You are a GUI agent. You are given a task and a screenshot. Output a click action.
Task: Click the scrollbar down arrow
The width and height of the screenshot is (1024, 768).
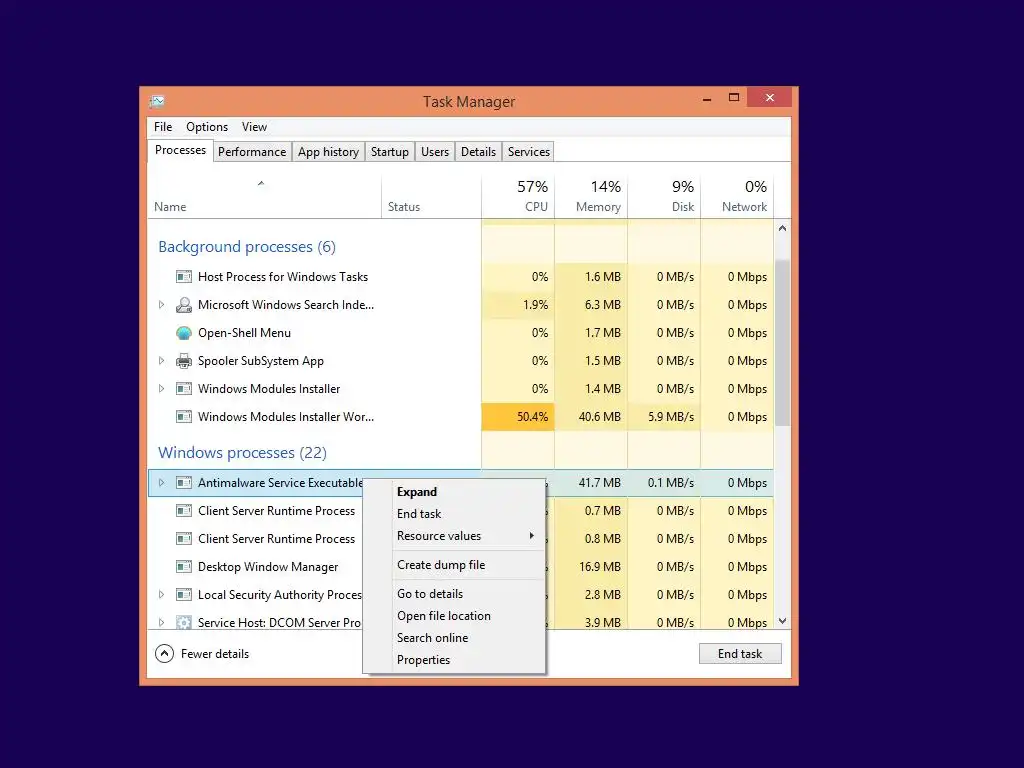click(782, 621)
